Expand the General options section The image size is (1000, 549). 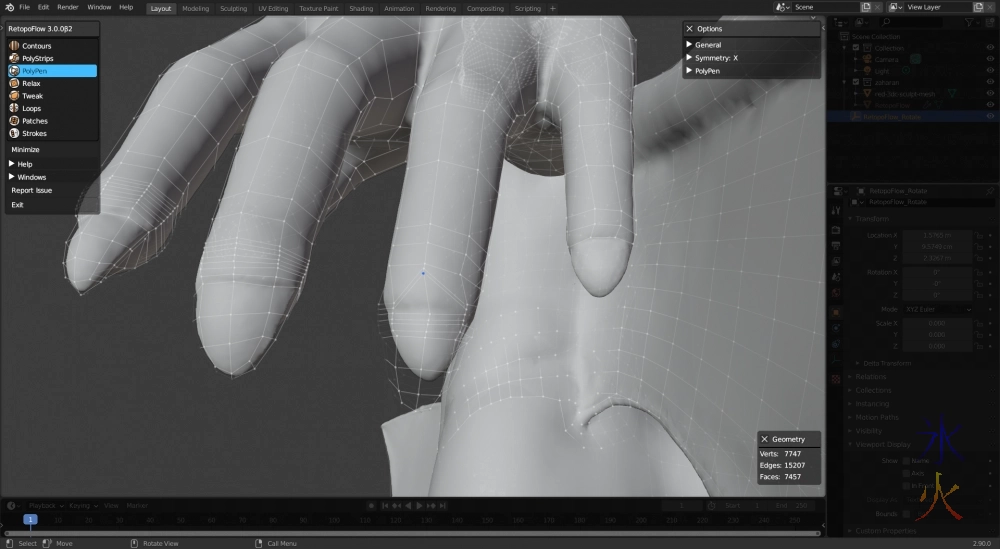[x=708, y=45]
